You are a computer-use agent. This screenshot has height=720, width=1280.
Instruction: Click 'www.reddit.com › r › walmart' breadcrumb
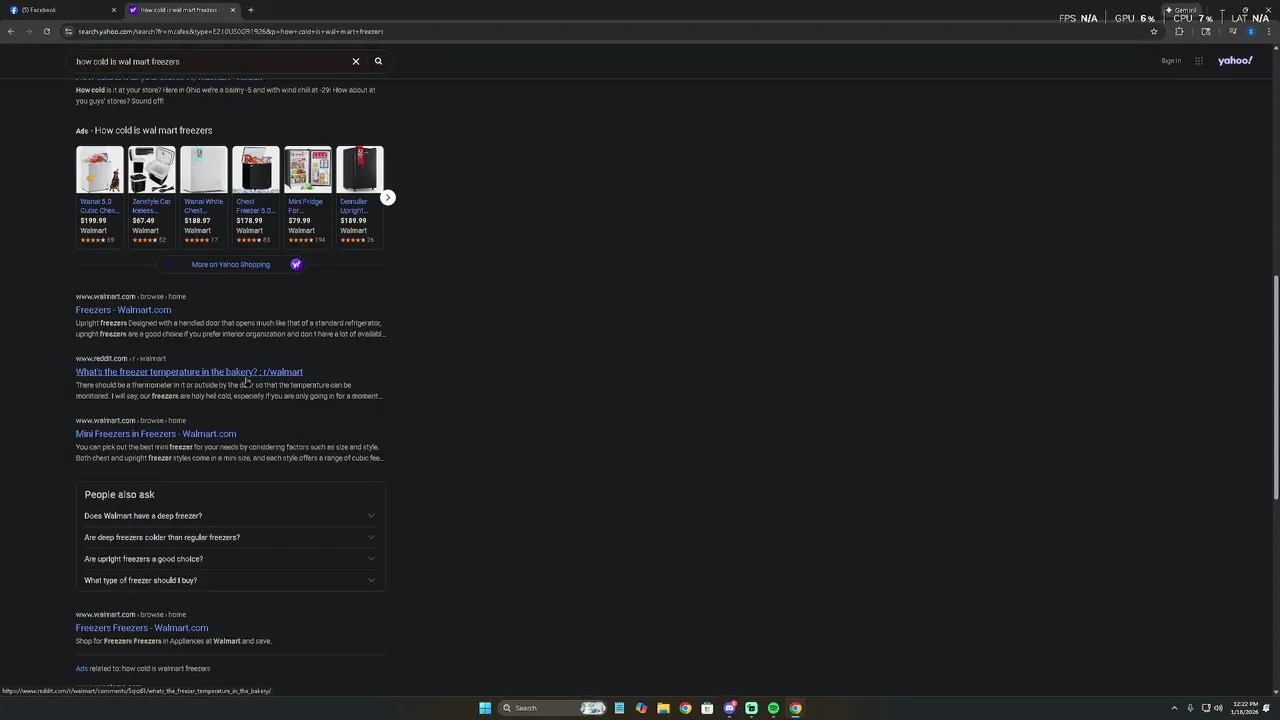point(121,358)
